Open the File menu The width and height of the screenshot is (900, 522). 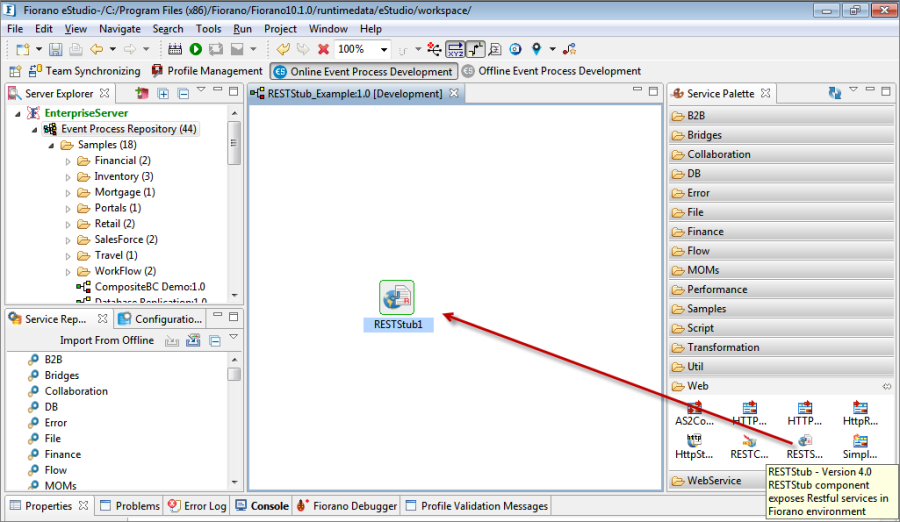[x=15, y=29]
